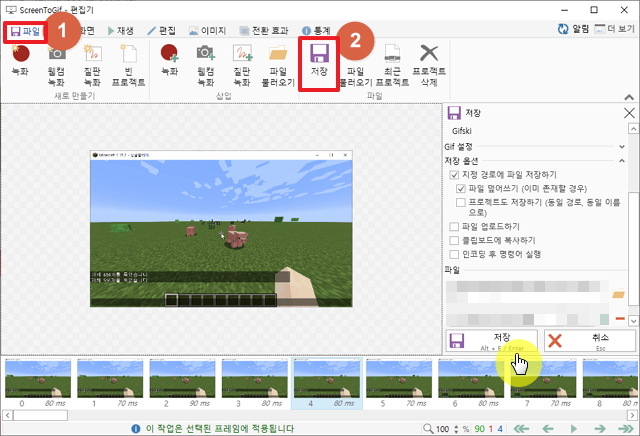The height and width of the screenshot is (436, 640).
Task: Click the zoom magnifier icon
Action: 428,429
